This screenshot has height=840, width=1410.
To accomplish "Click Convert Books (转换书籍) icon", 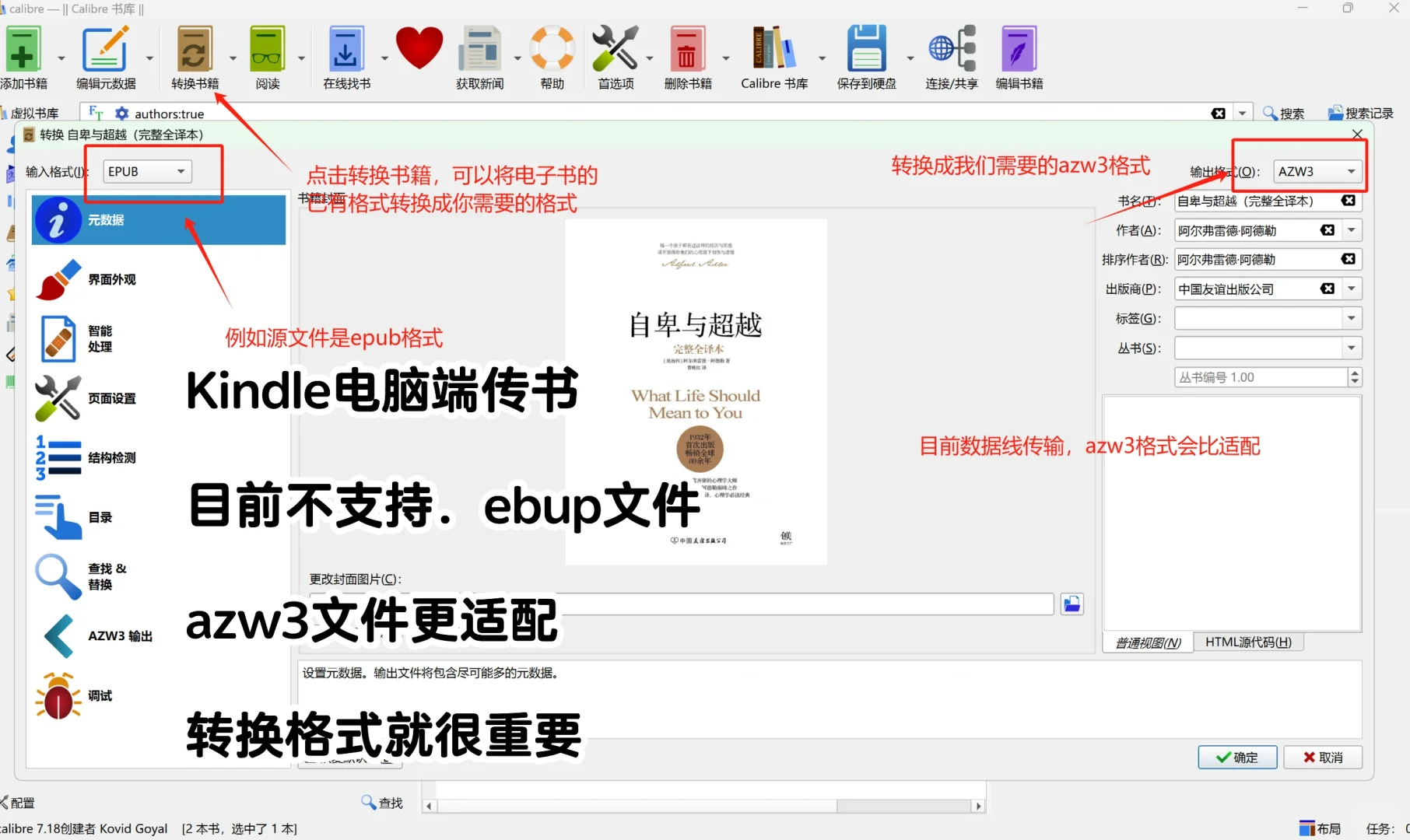I will (194, 50).
